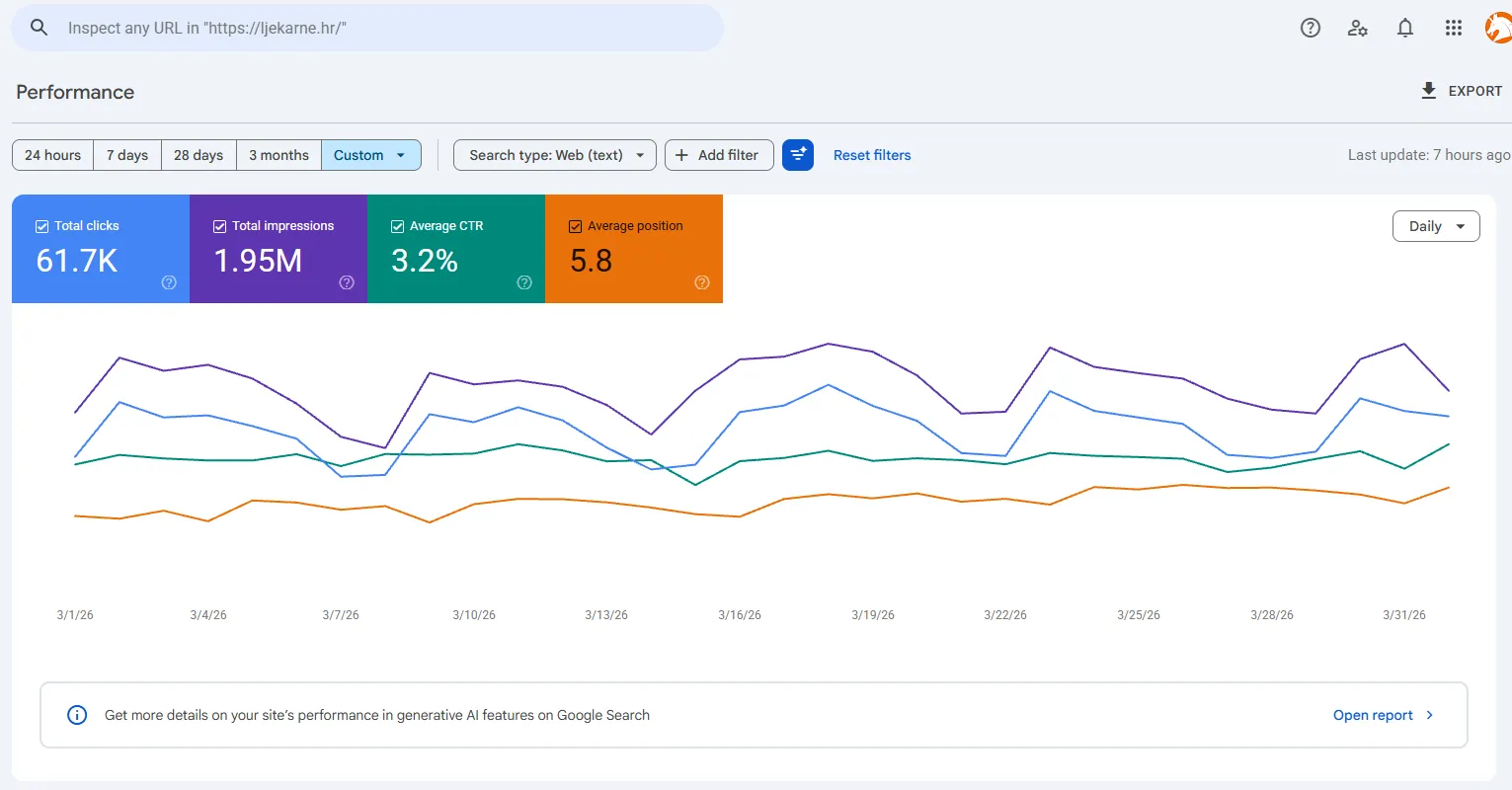
Task: Toggle the Average position checkbox
Action: (576, 226)
